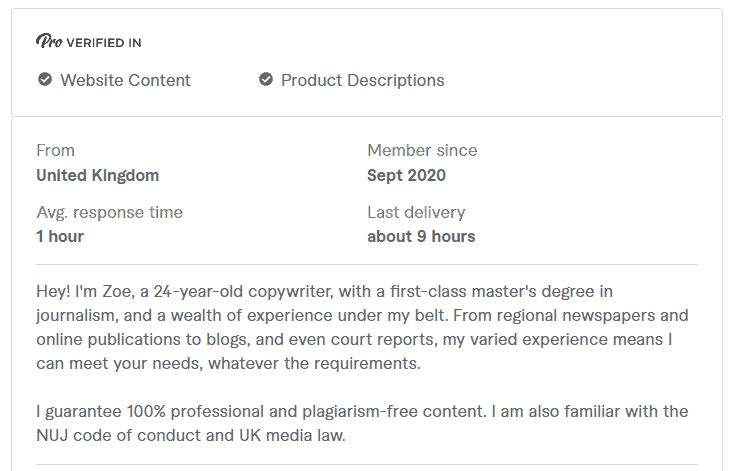The width and height of the screenshot is (743, 471).
Task: Click the United Kingdom country value
Action: (98, 176)
